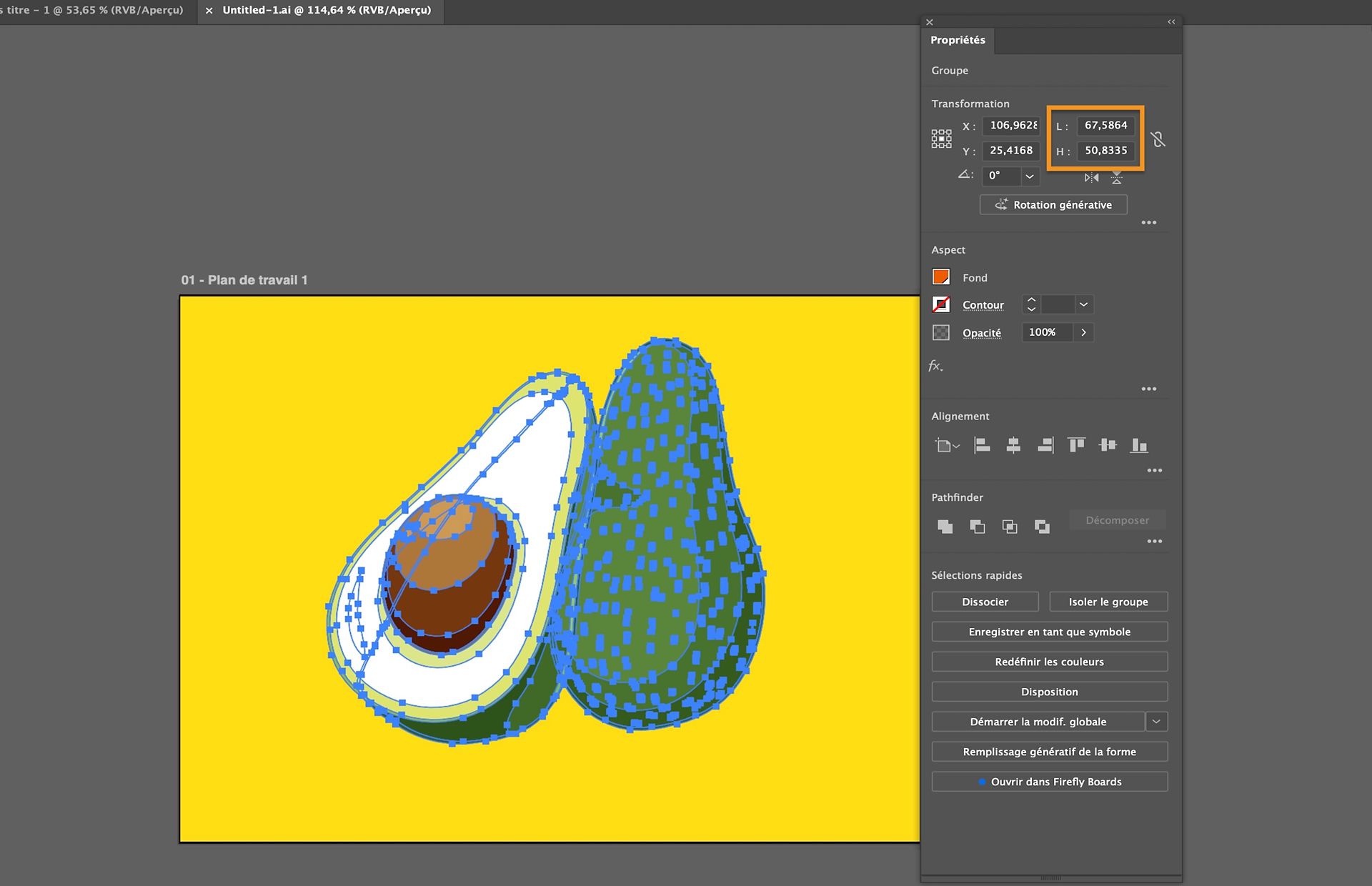Image resolution: width=1372 pixels, height=886 pixels.
Task: Click Ouvrir dans Firefly Boards button
Action: point(1050,782)
